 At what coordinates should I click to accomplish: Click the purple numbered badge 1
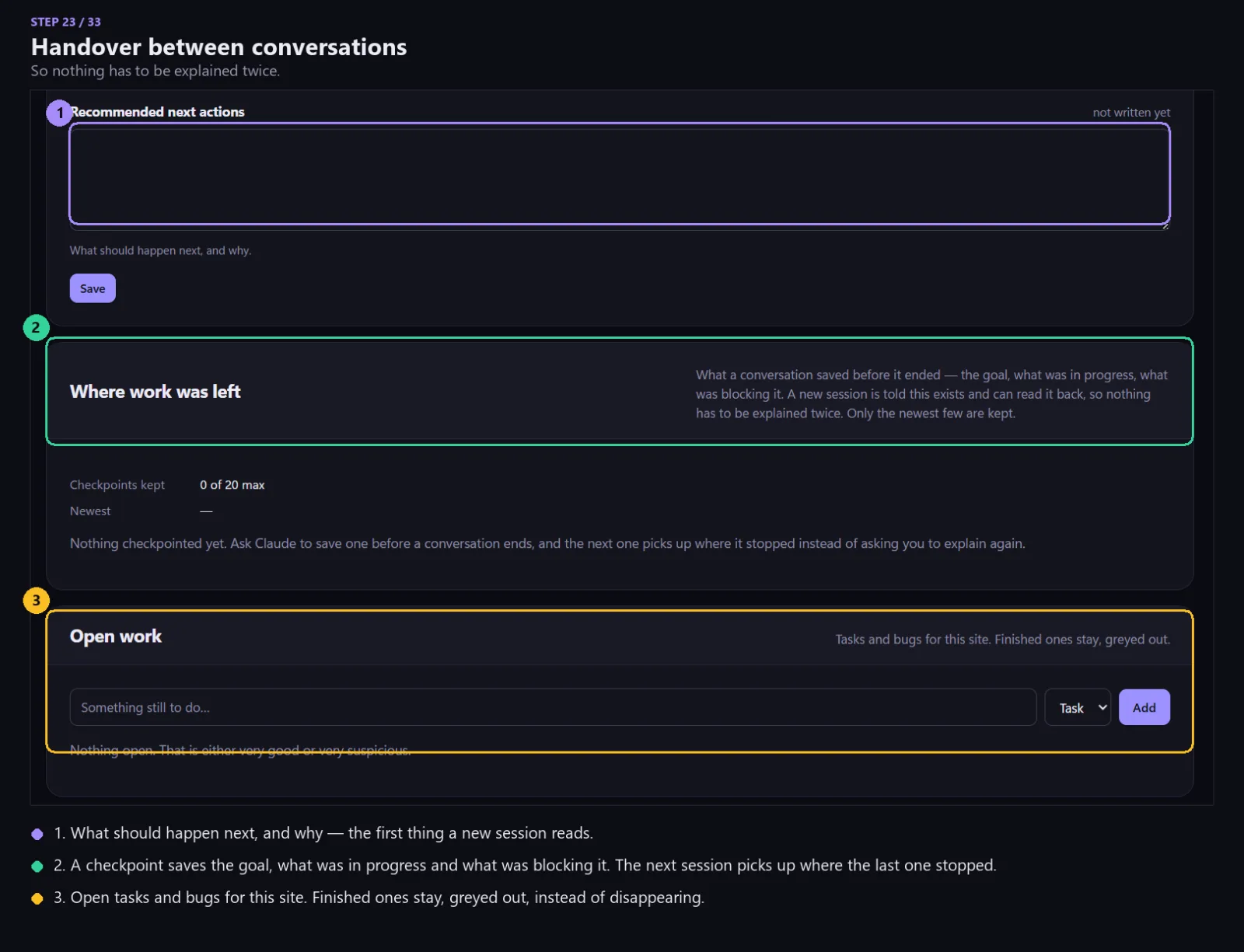pyautogui.click(x=59, y=113)
